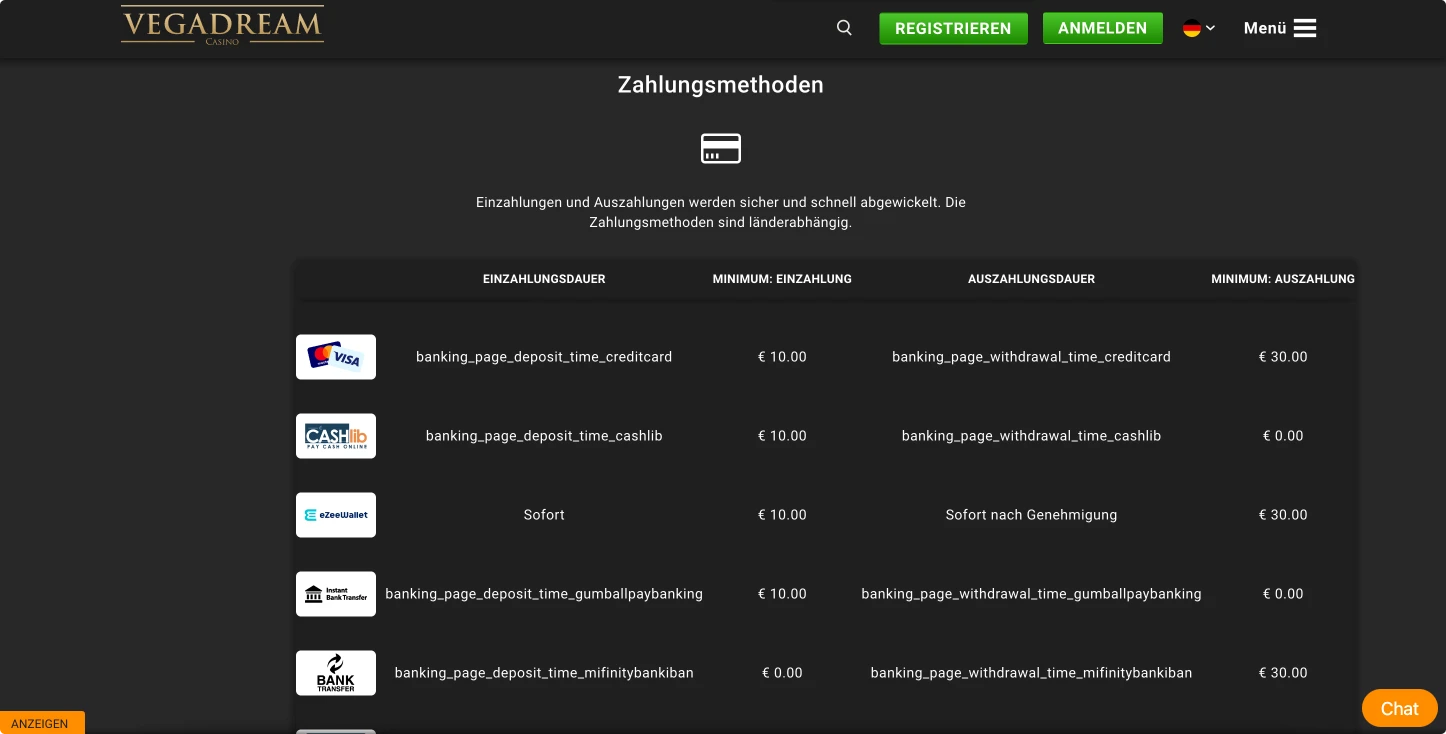The image size is (1446, 734).
Task: Click the search magnifier icon
Action: [844, 28]
